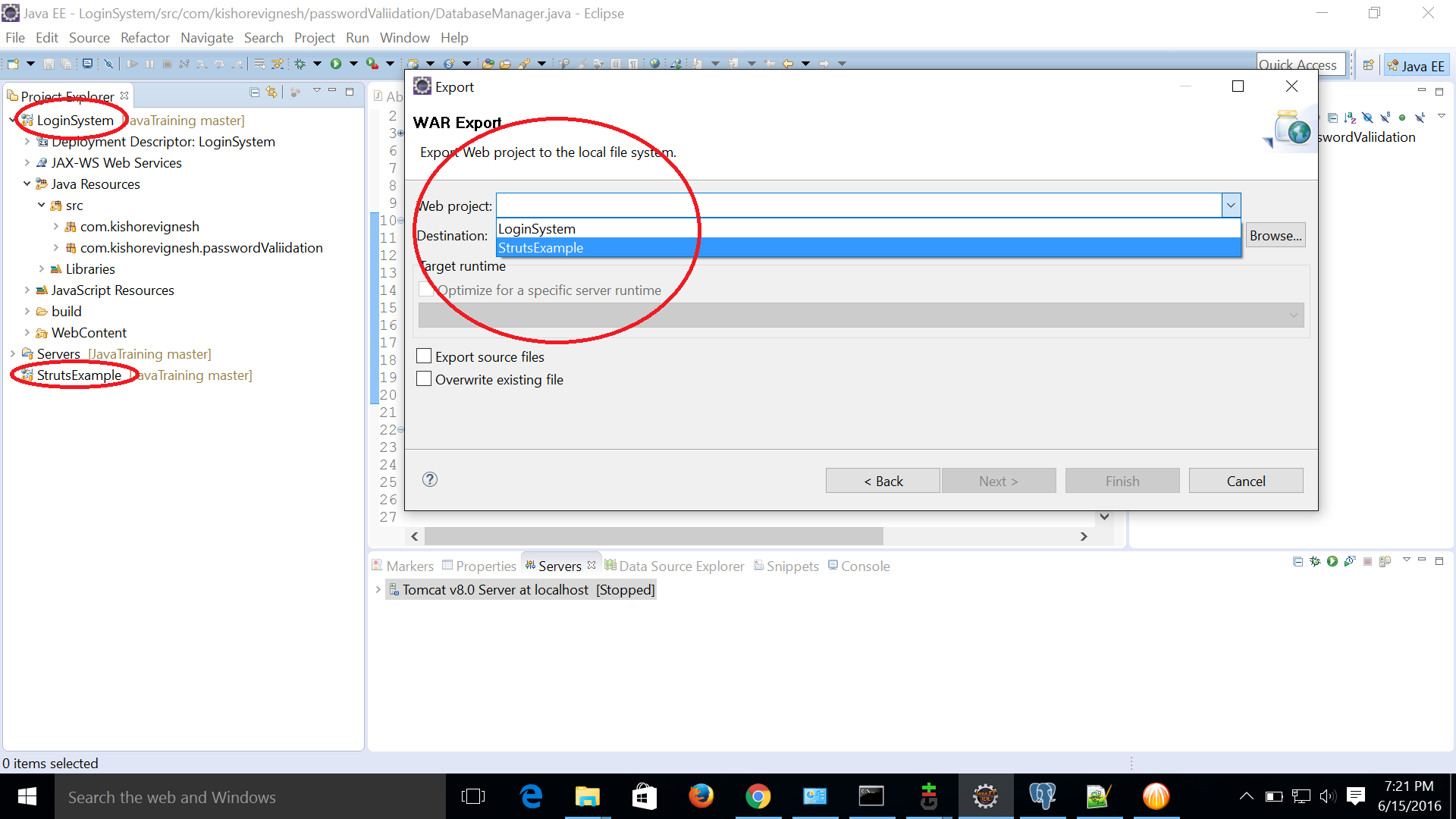This screenshot has width=1456, height=819.
Task: Expand LoginSystem project tree node
Action: [x=10, y=119]
